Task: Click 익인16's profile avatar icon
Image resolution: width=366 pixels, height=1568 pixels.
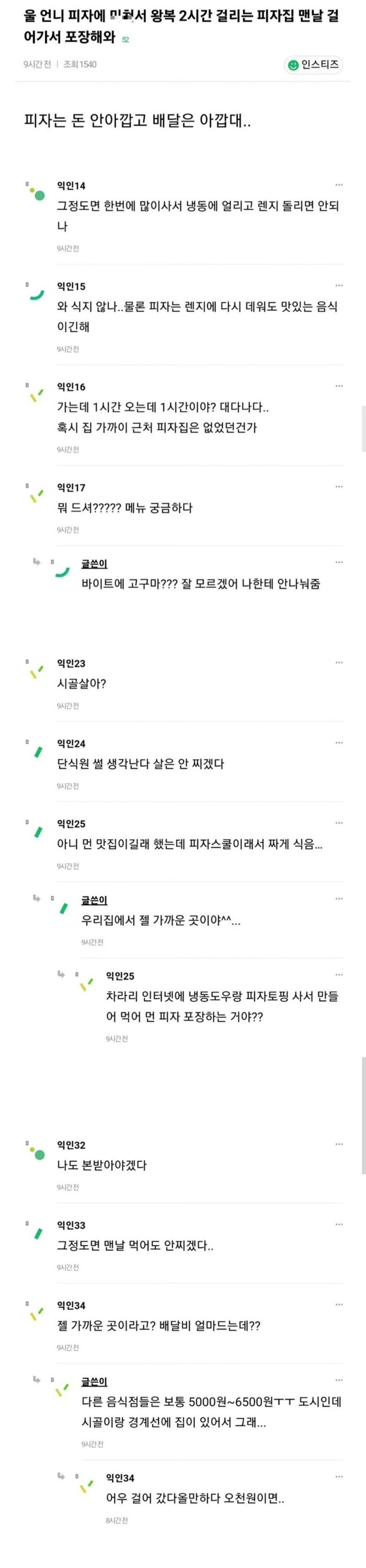Action: point(37,396)
